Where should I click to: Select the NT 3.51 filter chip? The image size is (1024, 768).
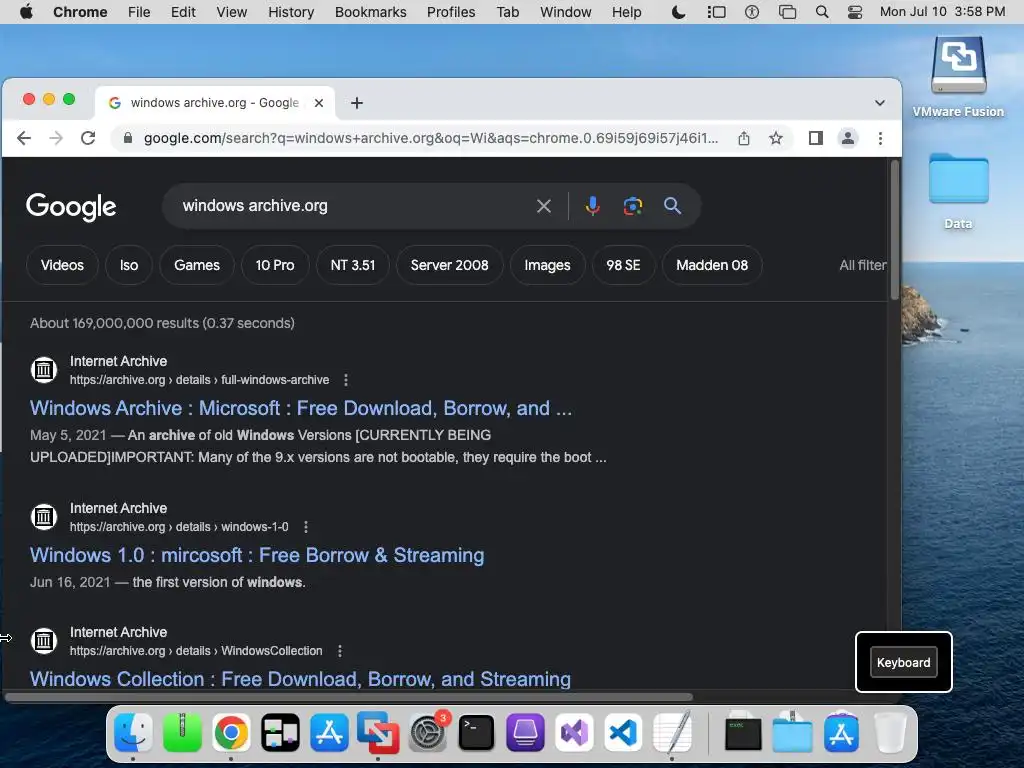pos(353,265)
